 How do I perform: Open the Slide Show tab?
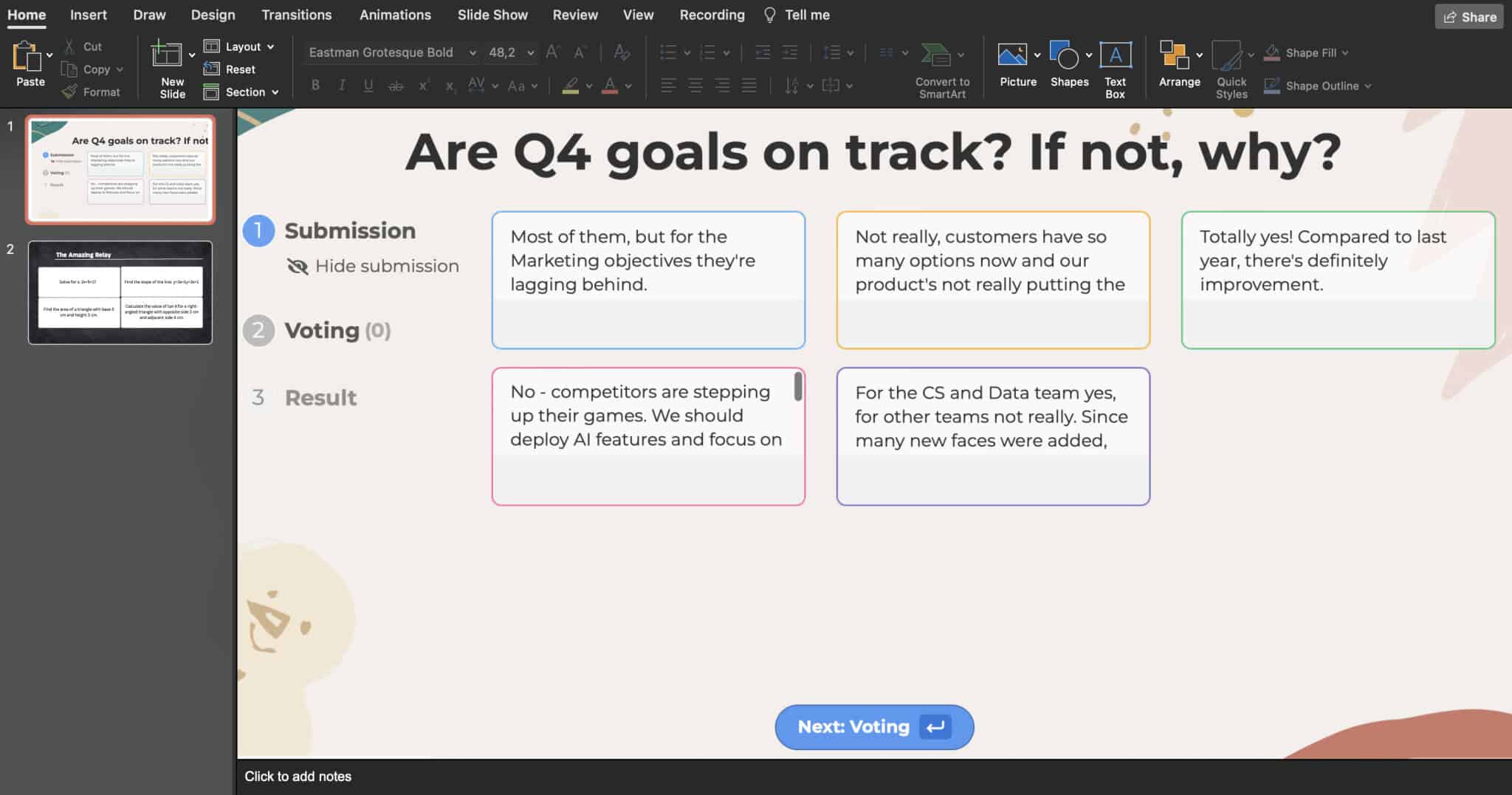coord(492,15)
